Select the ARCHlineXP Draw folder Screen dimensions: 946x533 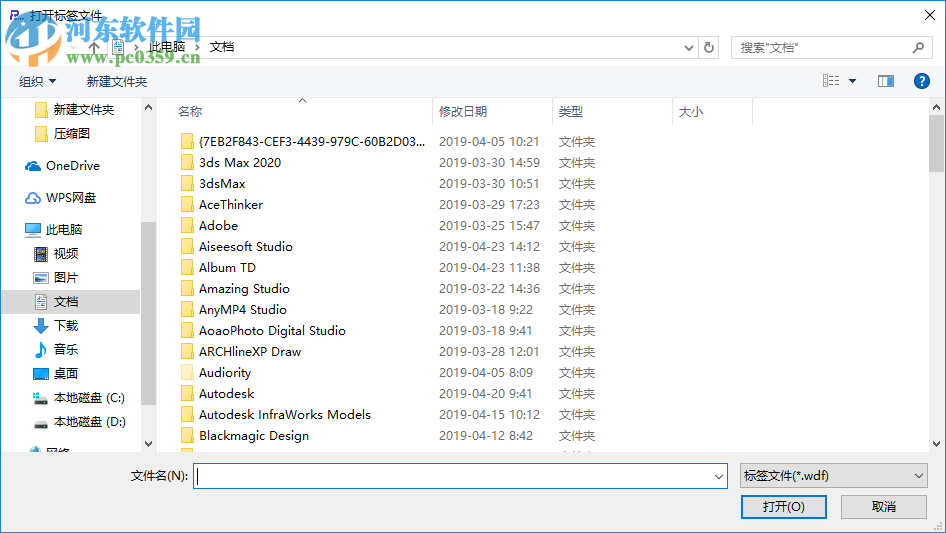pos(241,351)
